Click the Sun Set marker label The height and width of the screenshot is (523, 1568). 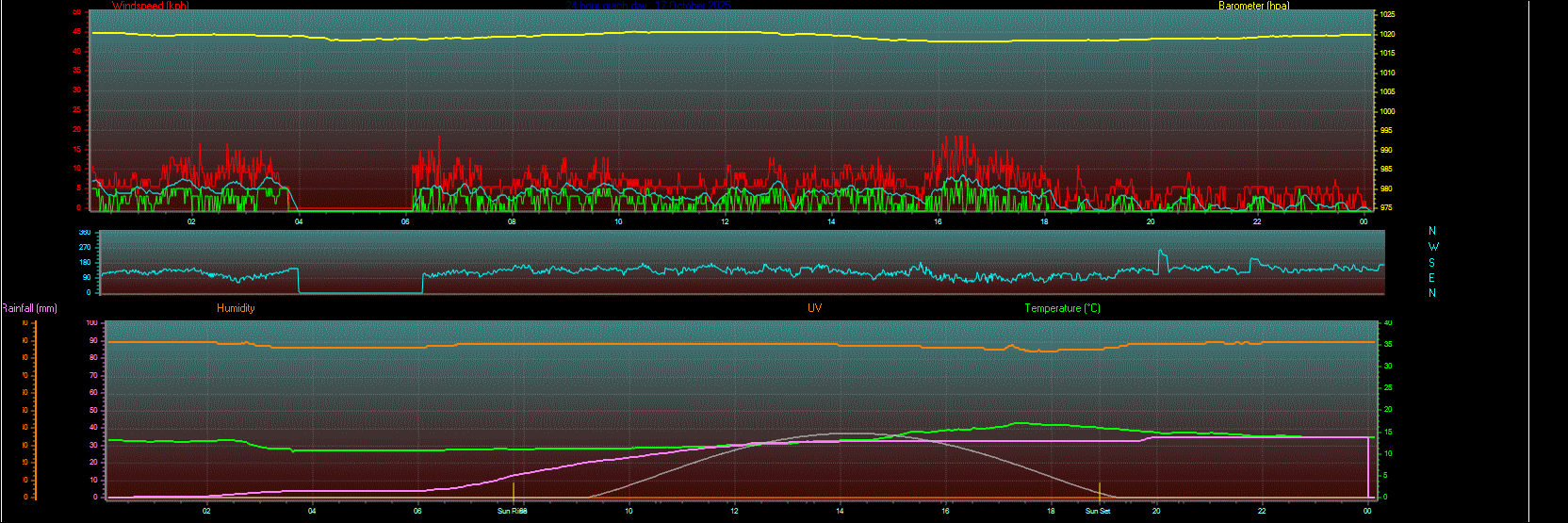(1098, 511)
